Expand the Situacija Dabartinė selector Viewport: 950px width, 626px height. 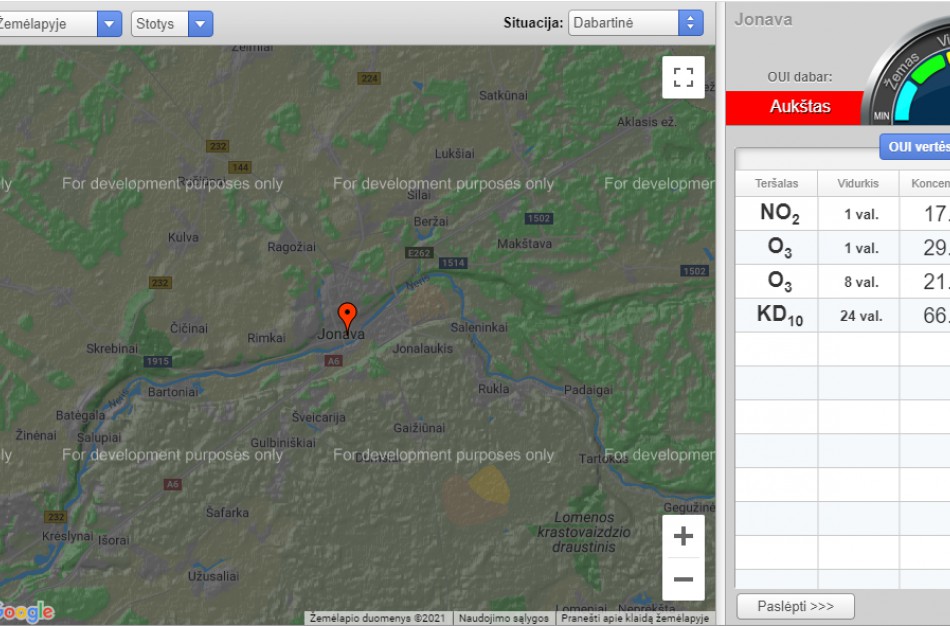click(x=636, y=23)
